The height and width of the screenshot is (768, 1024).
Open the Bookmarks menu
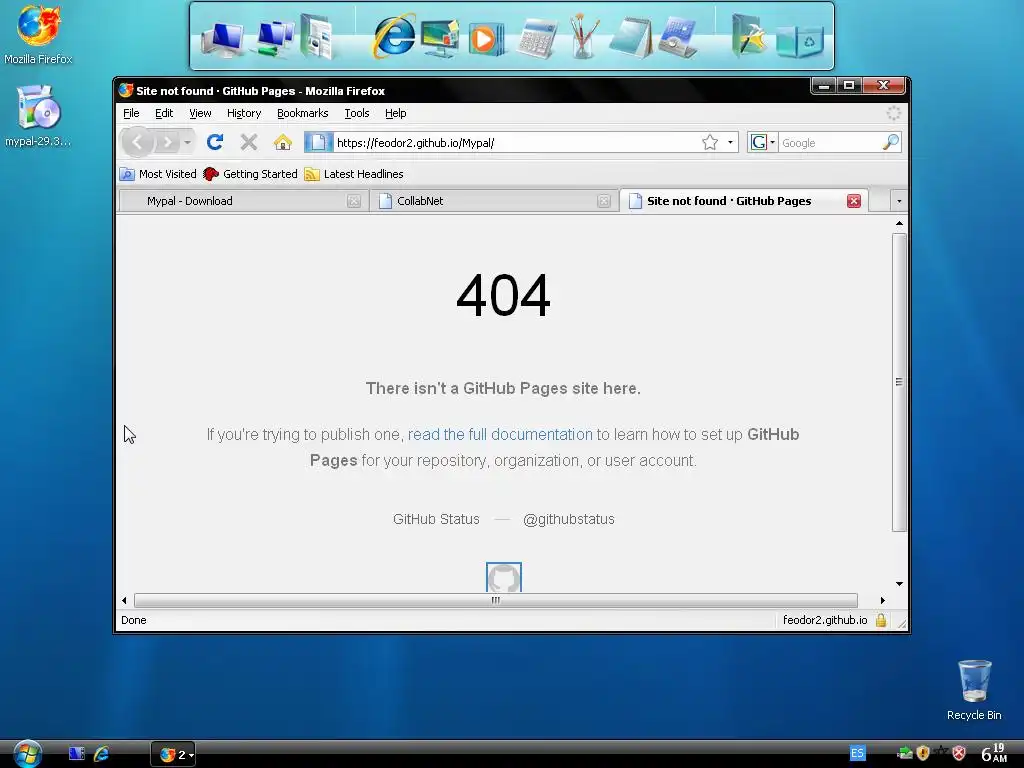tap(302, 113)
